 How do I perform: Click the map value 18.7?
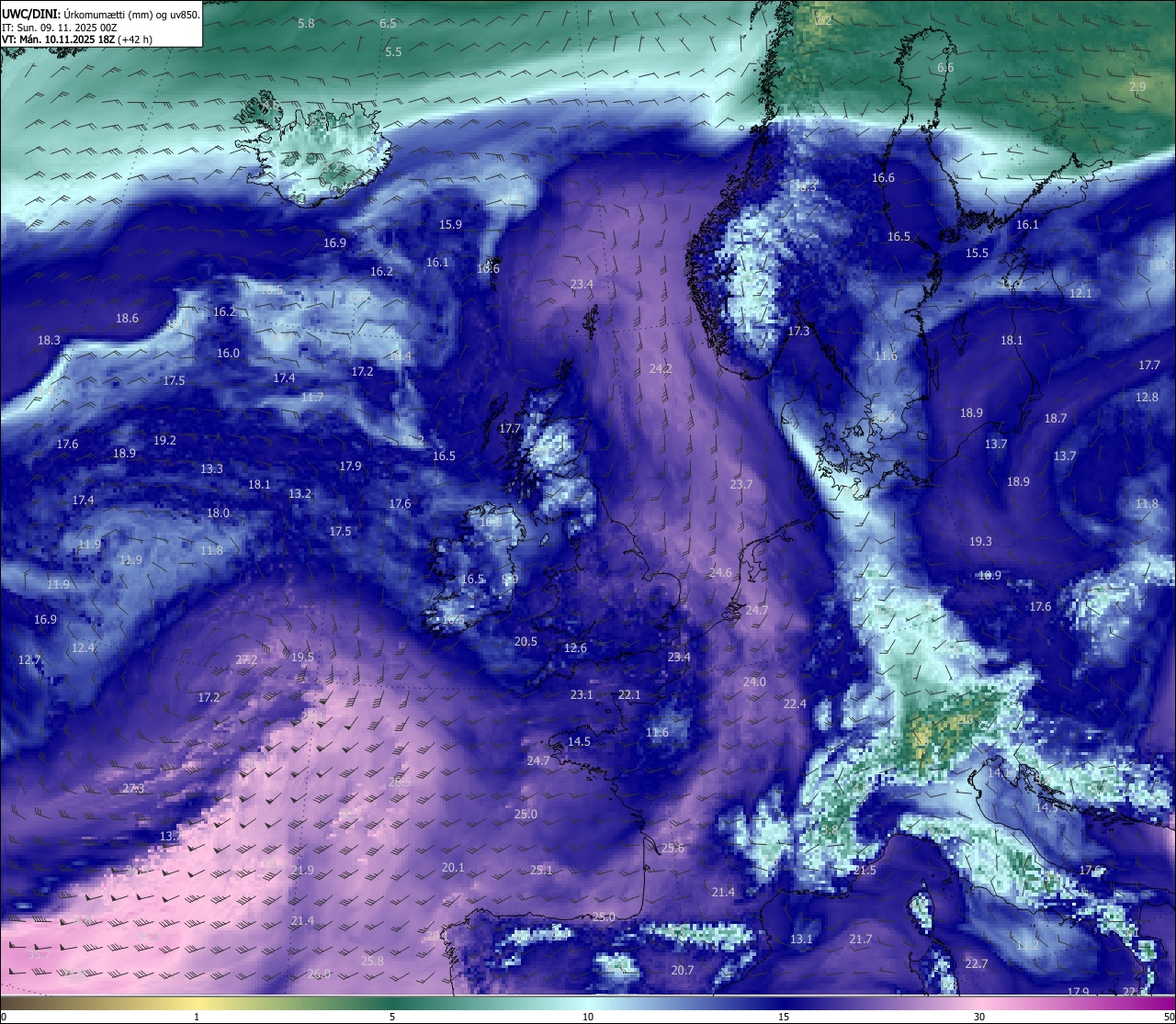click(x=1056, y=419)
